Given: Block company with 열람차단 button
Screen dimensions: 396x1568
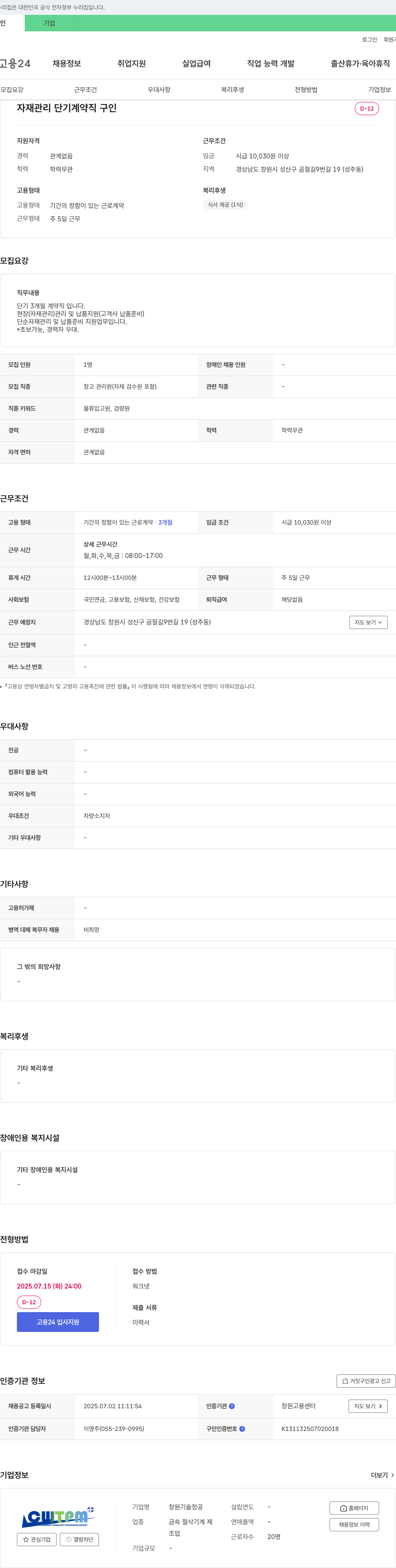Looking at the screenshot, I should (x=79, y=1540).
